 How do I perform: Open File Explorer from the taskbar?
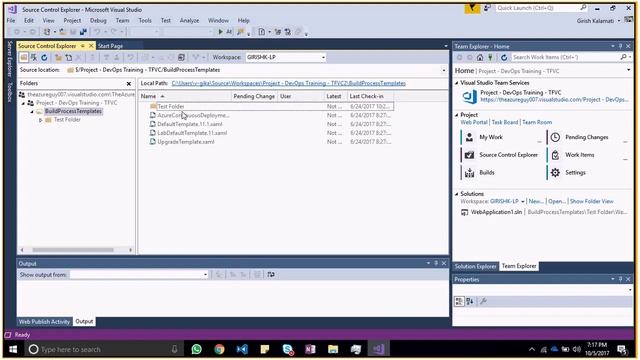click(x=333, y=349)
